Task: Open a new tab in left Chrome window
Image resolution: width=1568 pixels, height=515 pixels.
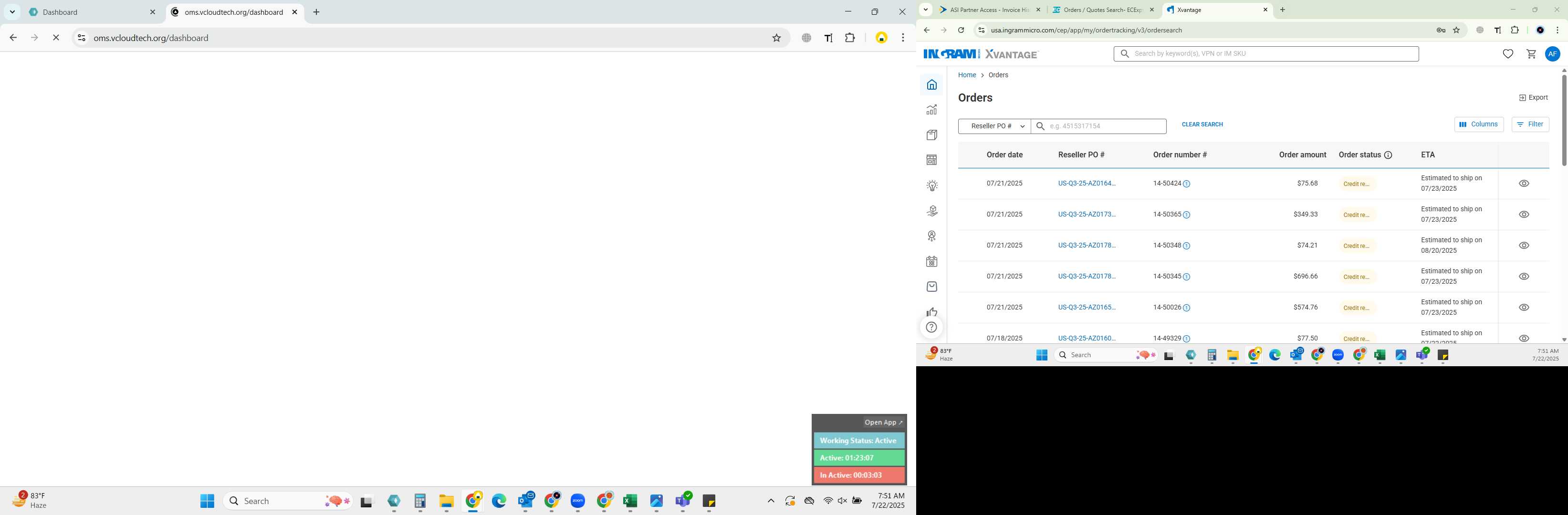Action: point(316,12)
